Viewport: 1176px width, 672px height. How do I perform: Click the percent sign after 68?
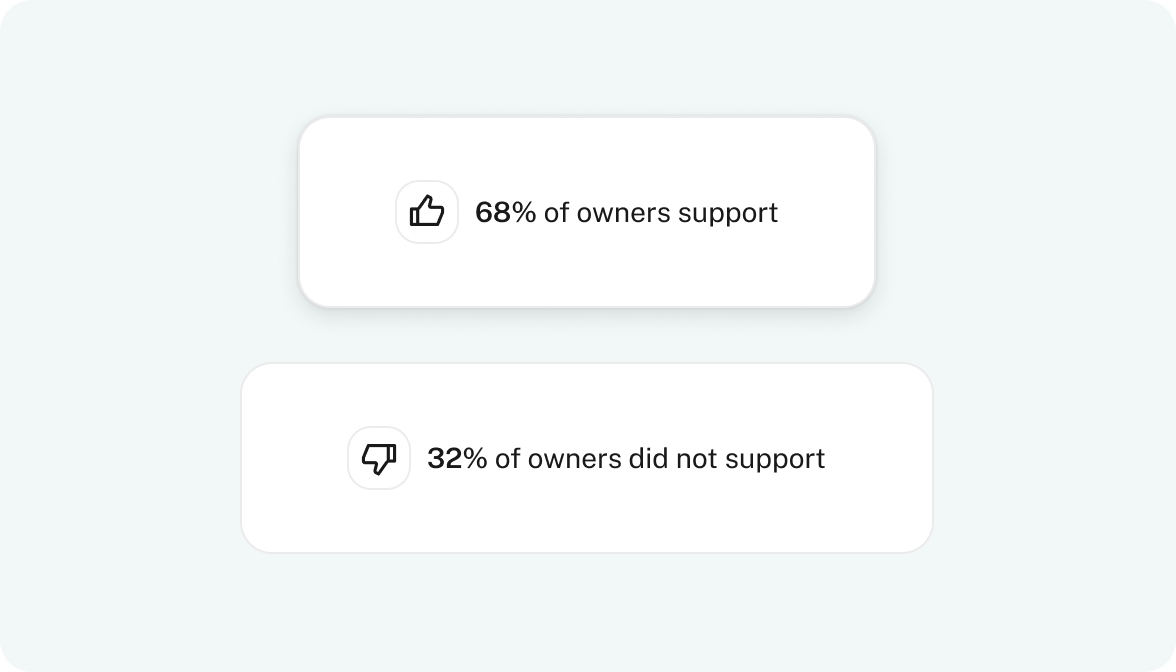(x=524, y=212)
